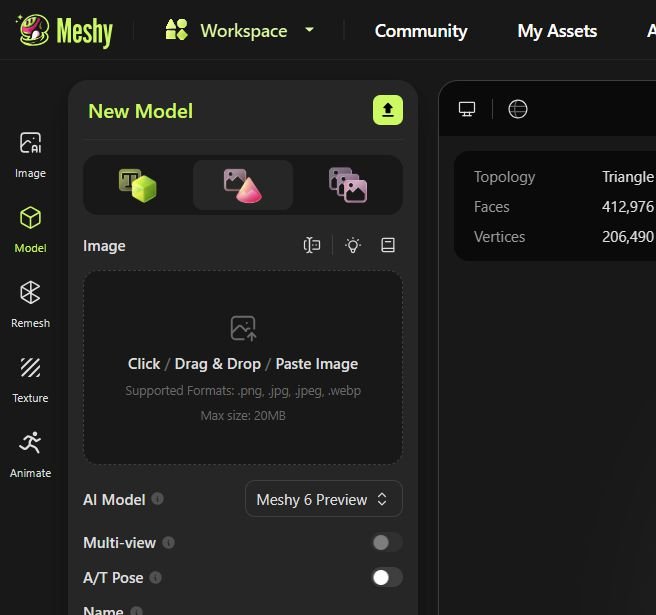Switch to Text to 3D mode
This screenshot has width=656, height=615.
(138, 185)
